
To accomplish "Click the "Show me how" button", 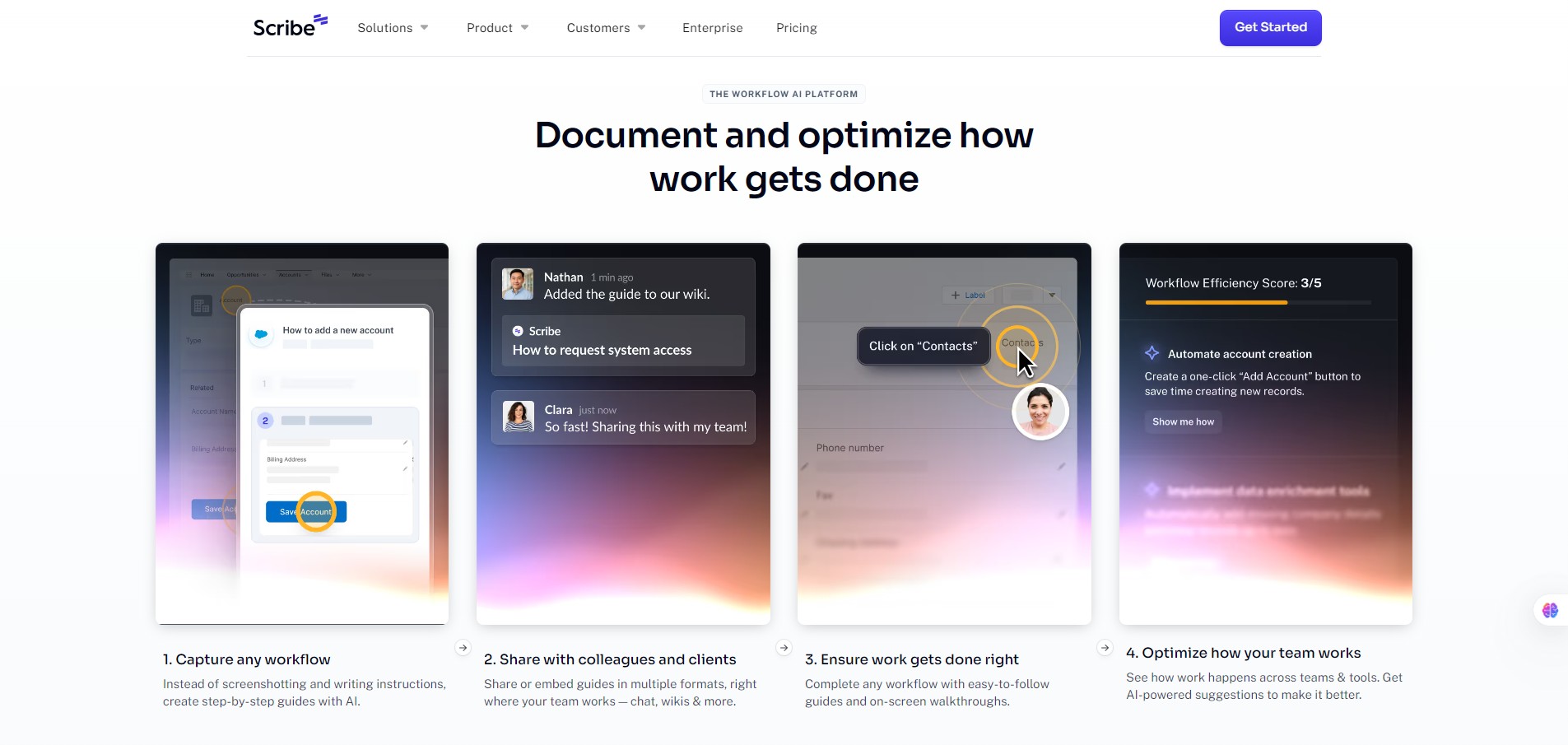I will 1183,421.
